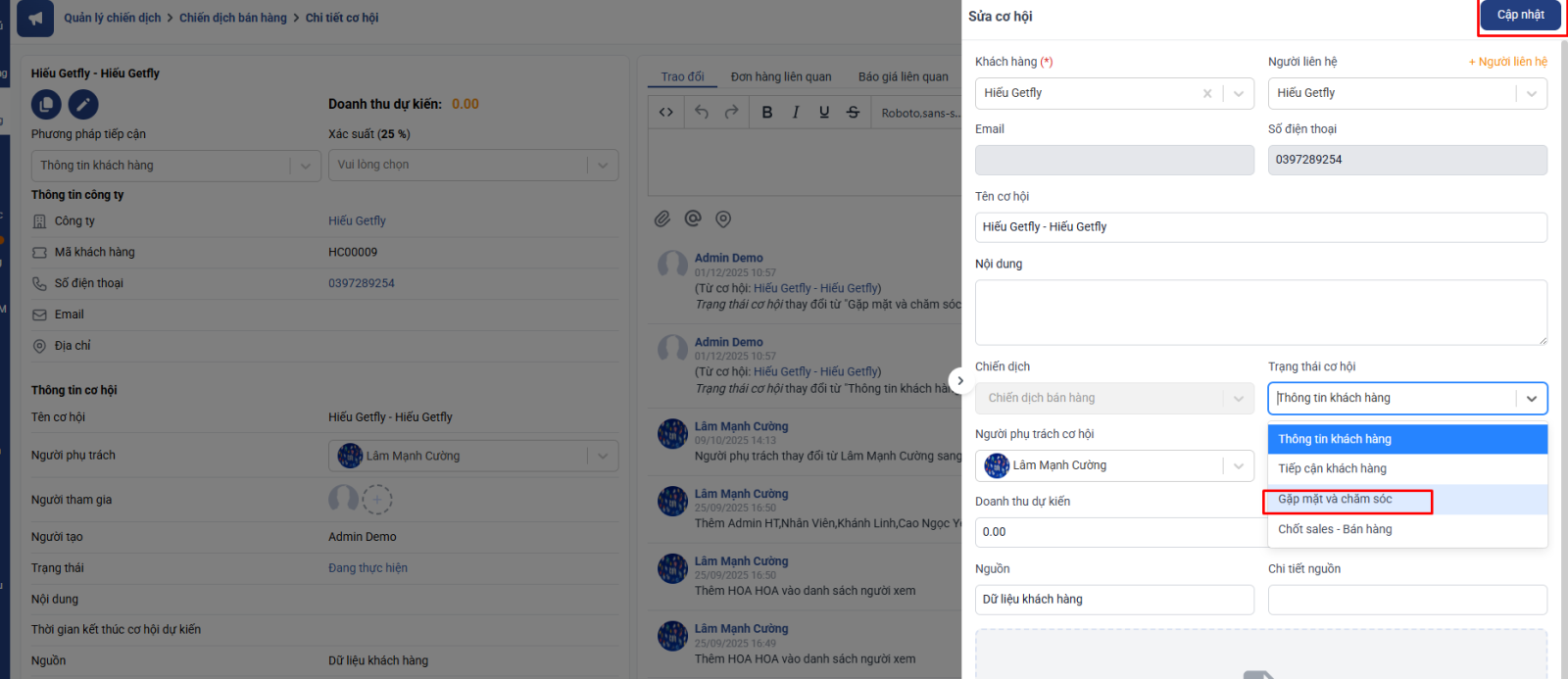Expand 'Phương pháp tiếp cận' dropdown
The width and height of the screenshot is (1568, 679).
175,166
